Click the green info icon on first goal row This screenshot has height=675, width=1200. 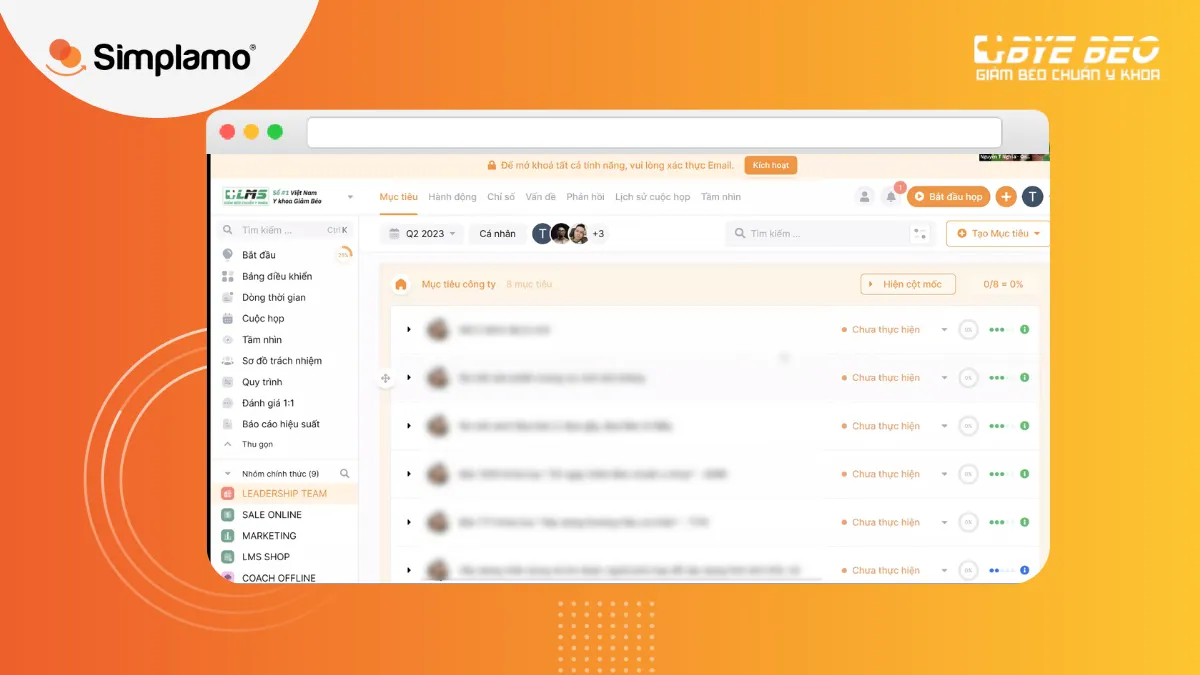[1024, 329]
